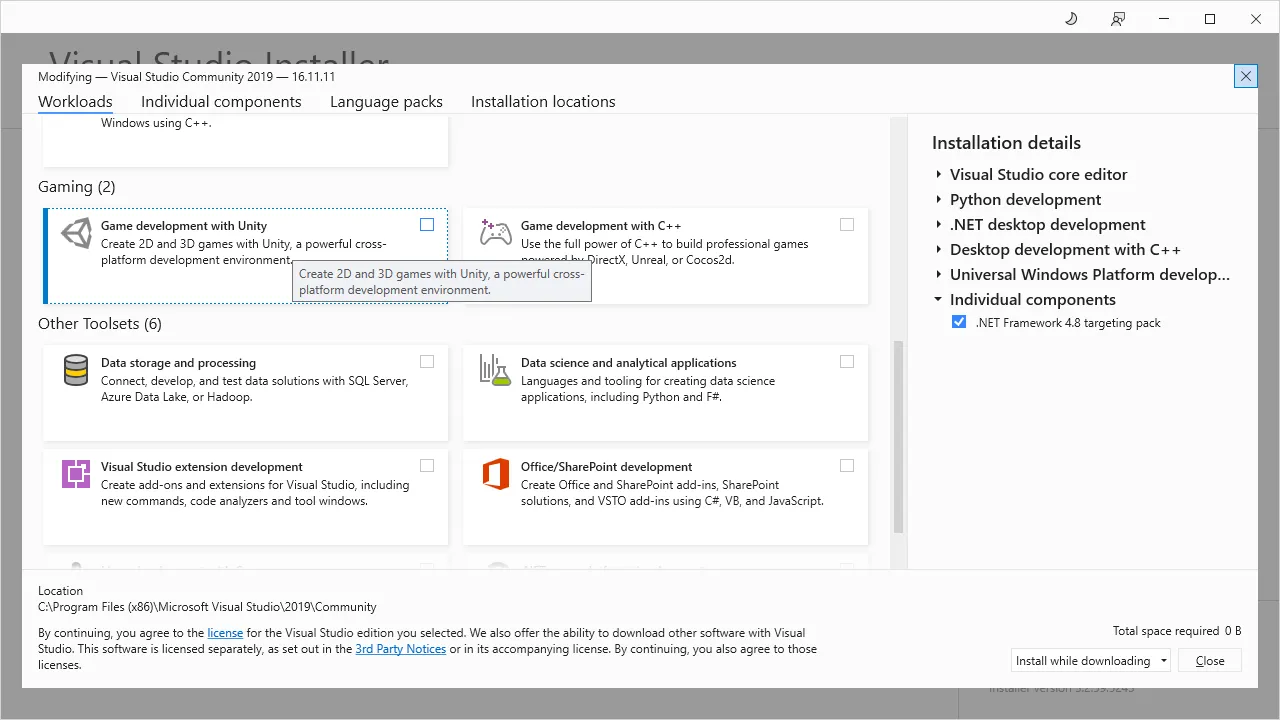Click the Close button at the bottom

click(x=1210, y=661)
